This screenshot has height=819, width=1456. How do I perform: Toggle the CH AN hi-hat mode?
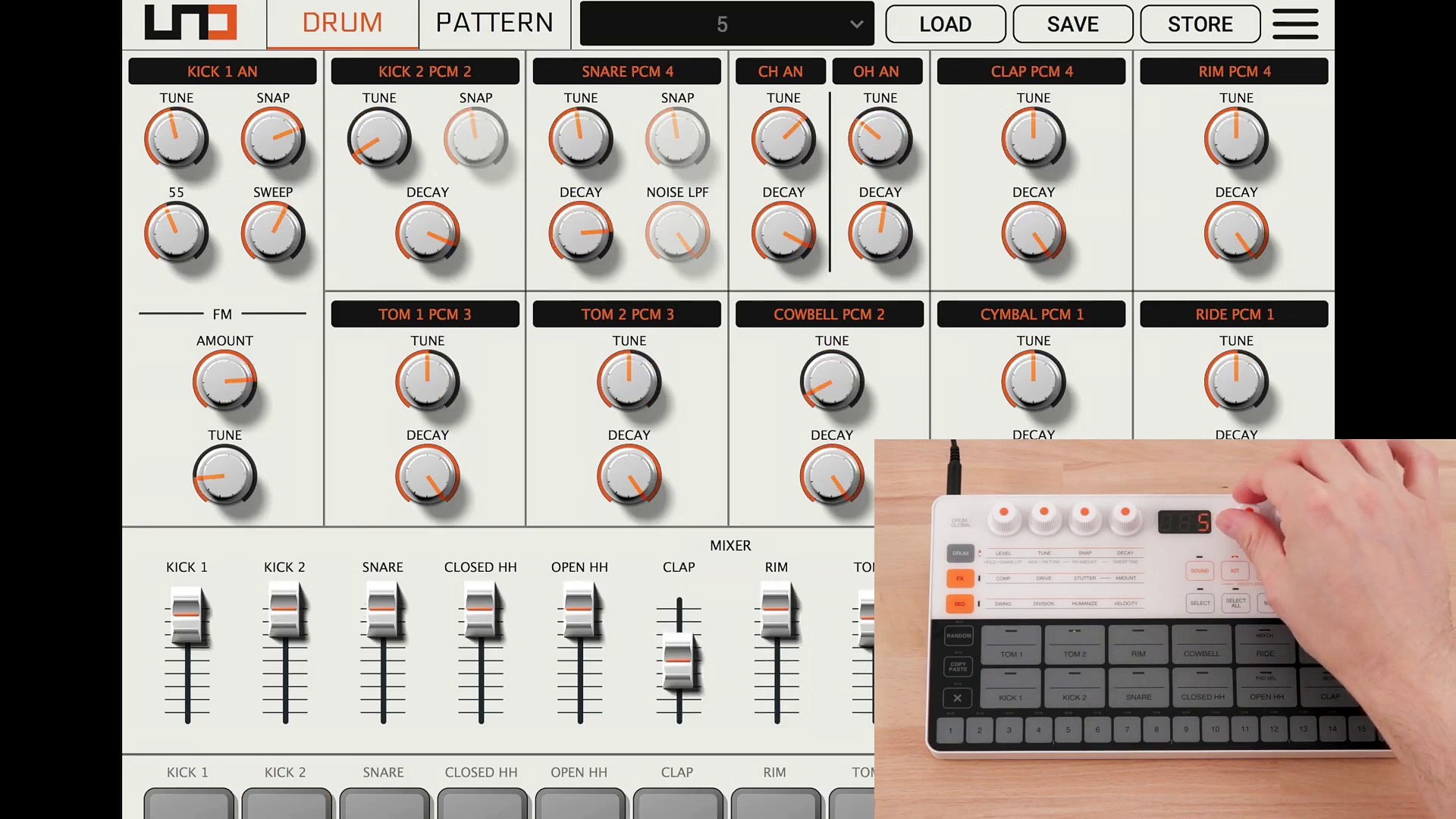click(x=780, y=71)
